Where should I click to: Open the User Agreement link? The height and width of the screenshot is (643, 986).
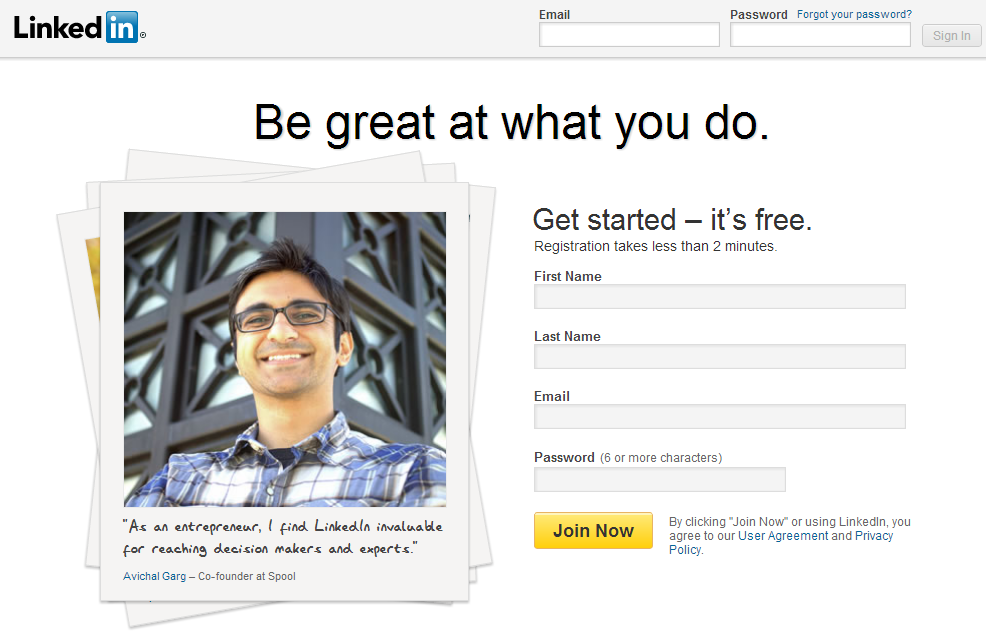783,536
